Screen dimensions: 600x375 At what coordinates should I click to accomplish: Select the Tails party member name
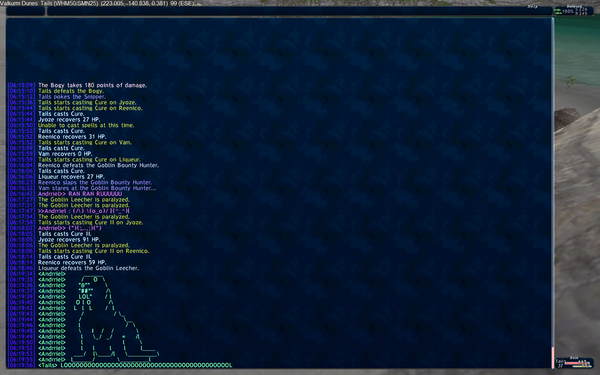[560, 362]
